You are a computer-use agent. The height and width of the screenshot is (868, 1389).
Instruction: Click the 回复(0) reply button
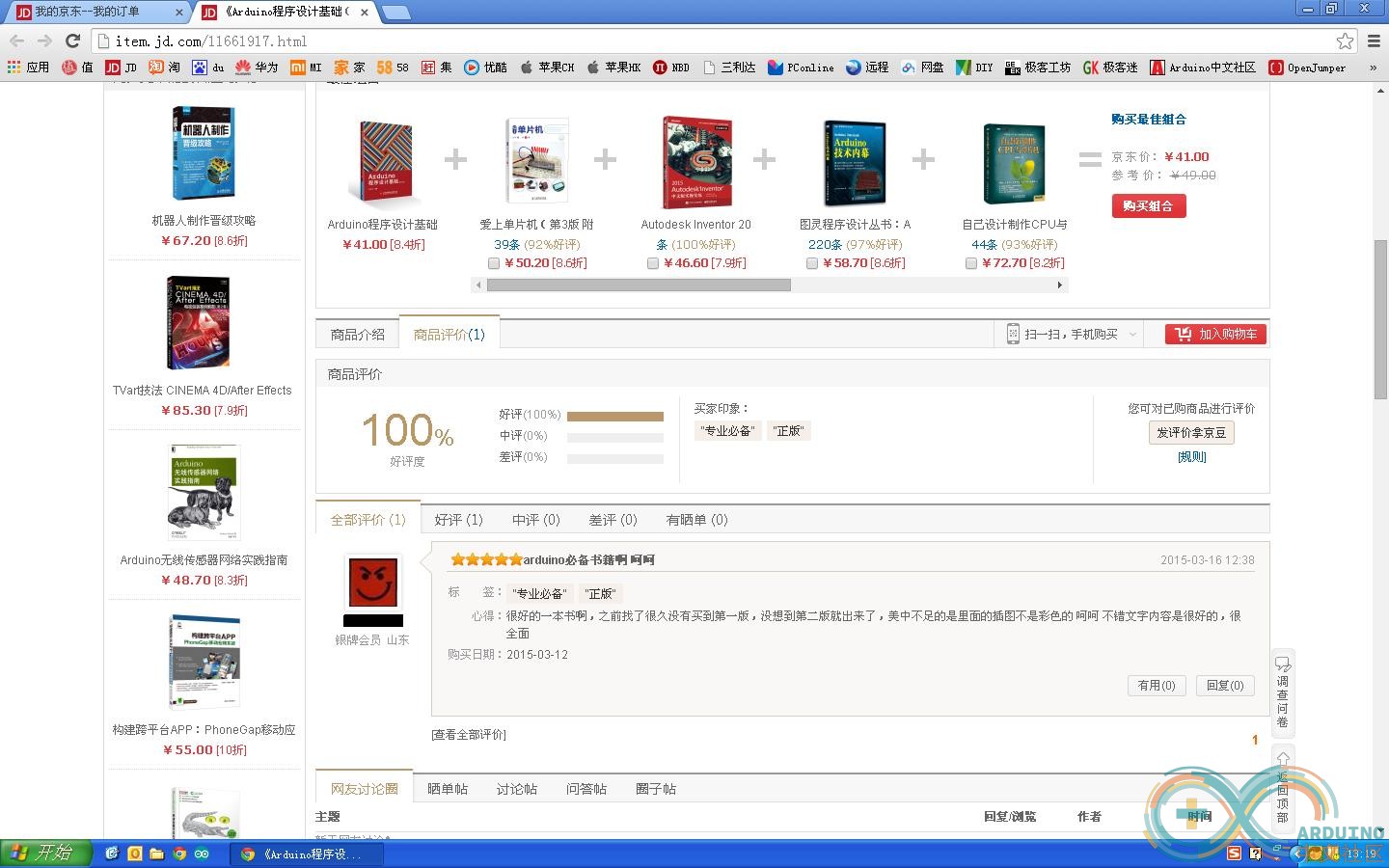coord(1225,686)
